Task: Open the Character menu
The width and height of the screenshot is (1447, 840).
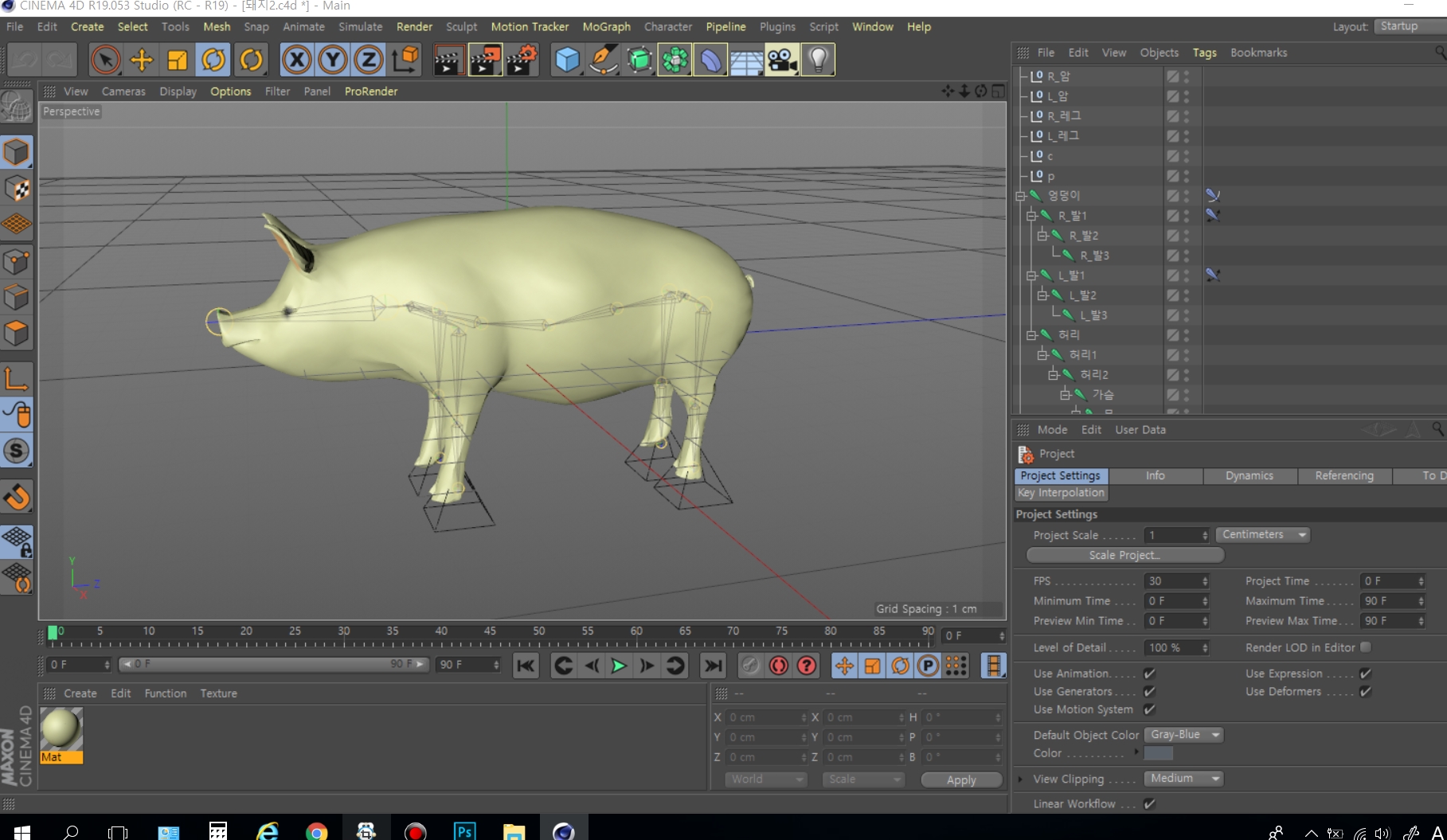Action: (668, 27)
